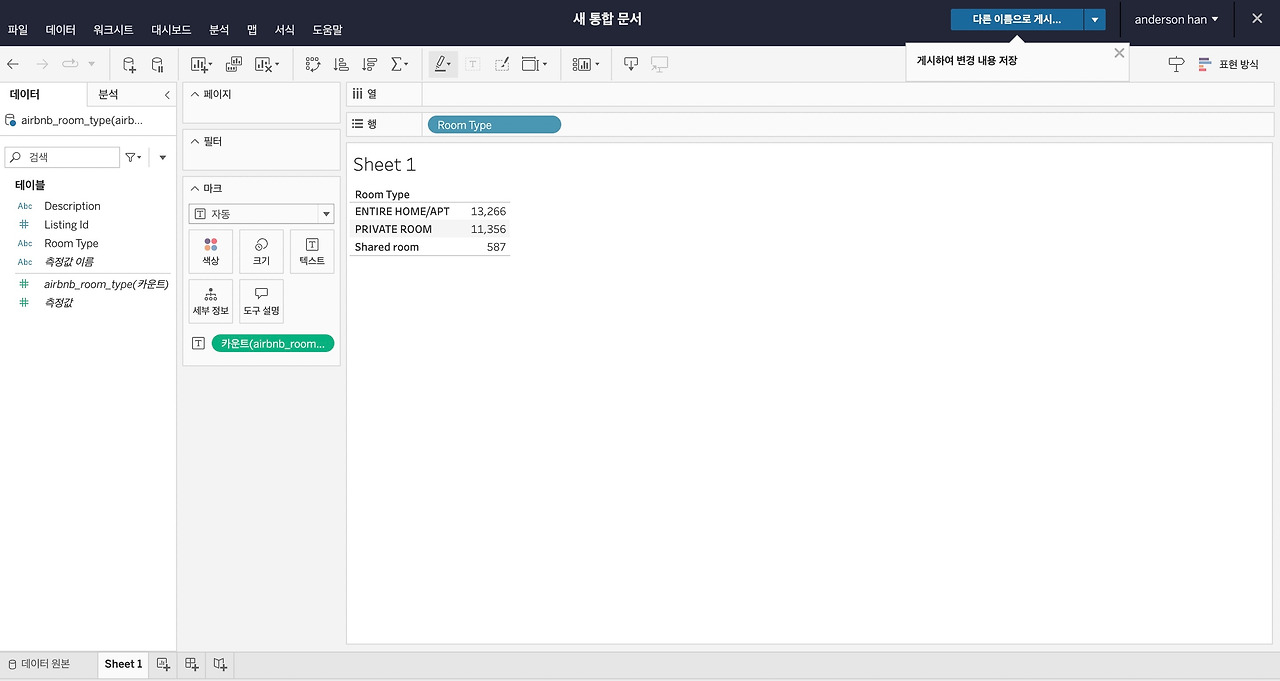Image resolution: width=1280 pixels, height=681 pixels.
Task: Click the ENTIRE HOME/APT row header
Action: pyautogui.click(x=402, y=211)
